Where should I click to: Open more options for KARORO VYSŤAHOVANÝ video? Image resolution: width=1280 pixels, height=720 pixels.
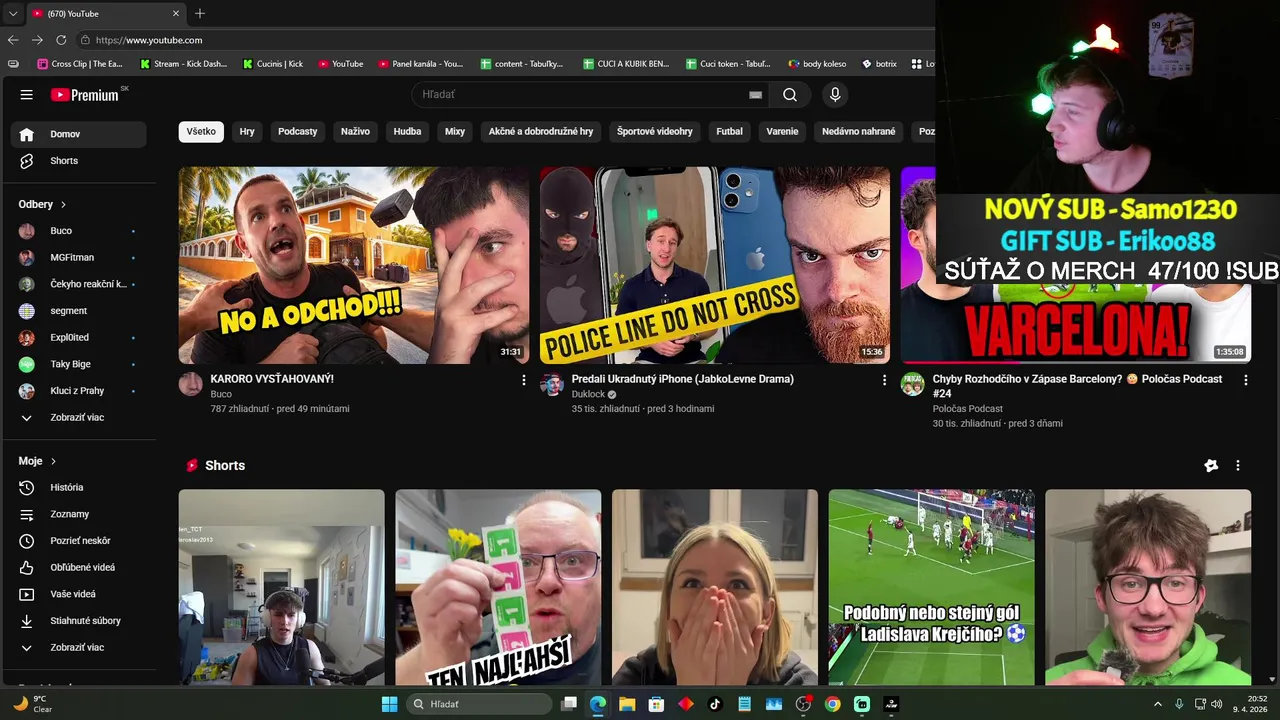point(523,380)
